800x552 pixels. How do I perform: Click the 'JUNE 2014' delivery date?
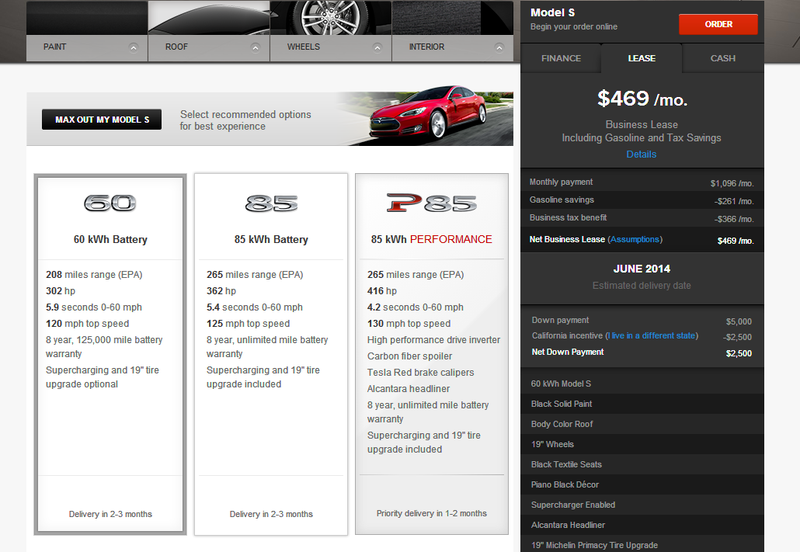point(642,269)
